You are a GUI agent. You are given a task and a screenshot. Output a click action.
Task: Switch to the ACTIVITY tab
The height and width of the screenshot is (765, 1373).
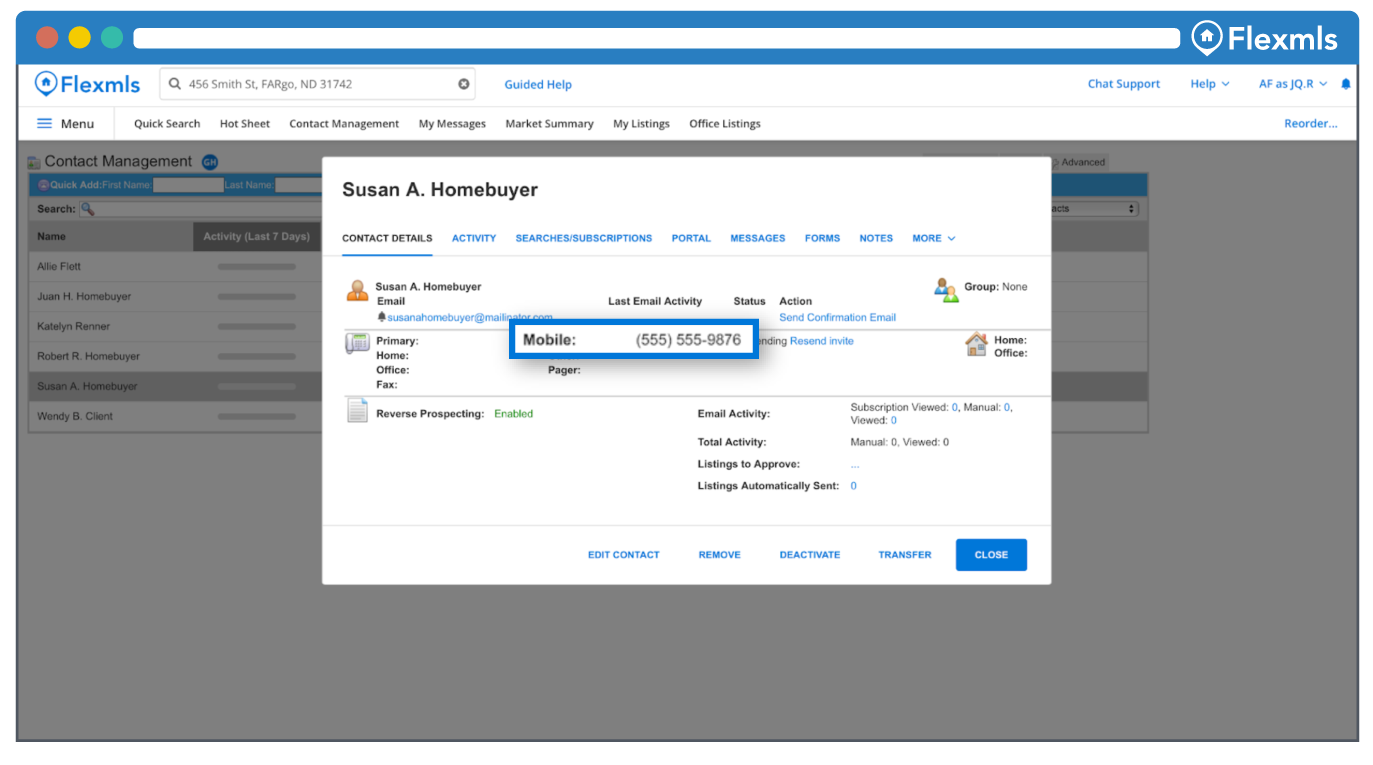coord(474,238)
